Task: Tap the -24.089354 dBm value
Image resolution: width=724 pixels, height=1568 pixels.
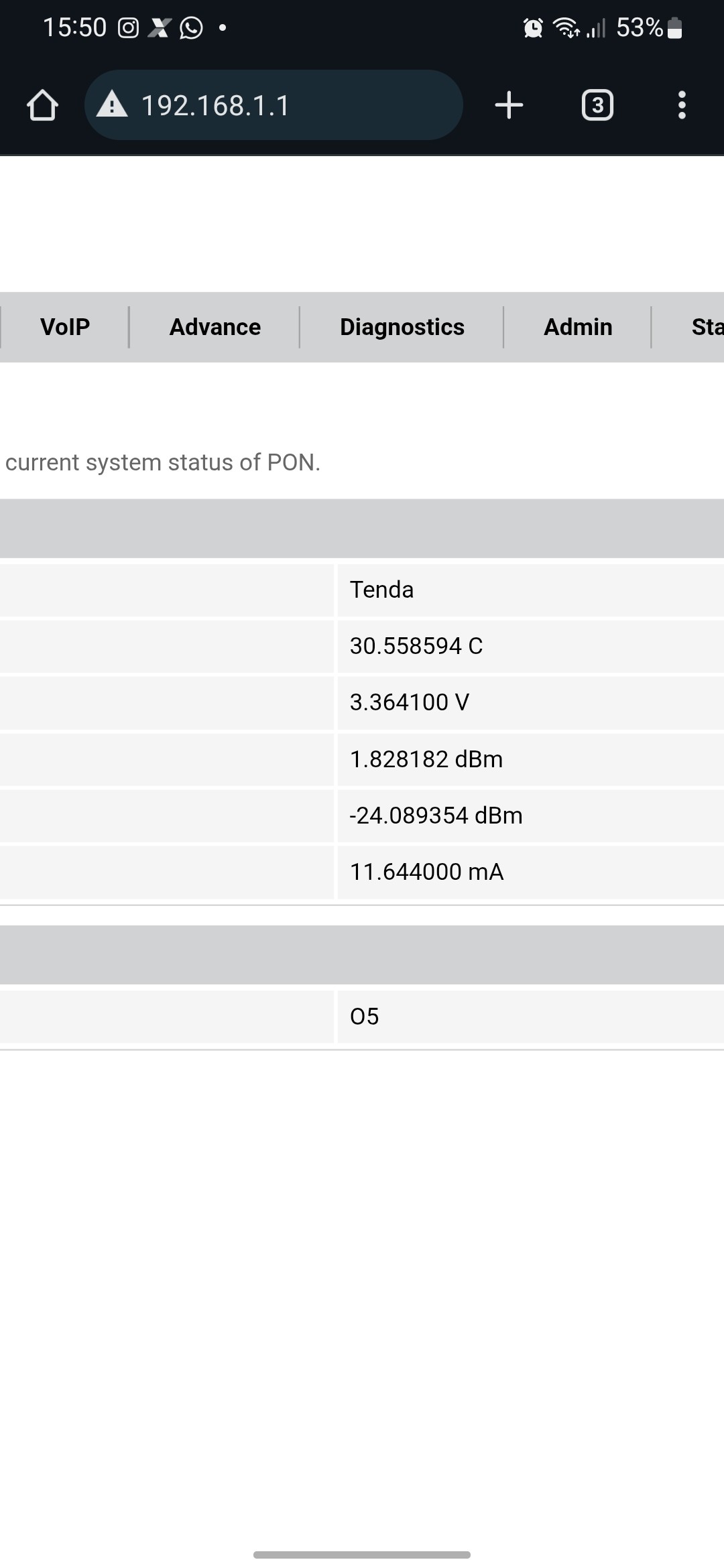Action: click(436, 815)
